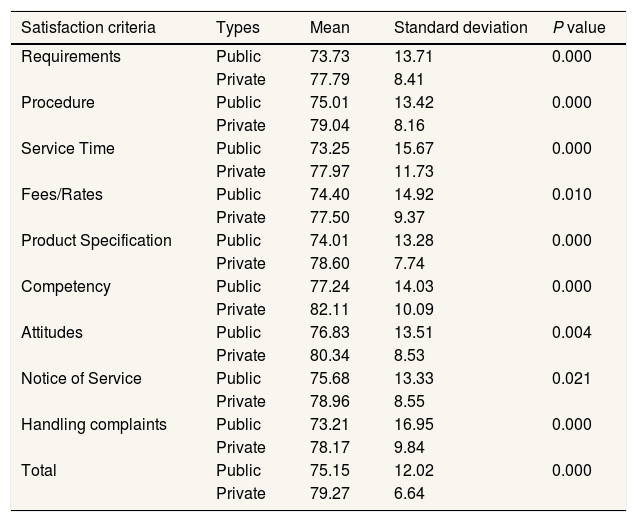Viewport: 637px width, 522px height.
Task: Click the P value column header
Action: [579, 28]
